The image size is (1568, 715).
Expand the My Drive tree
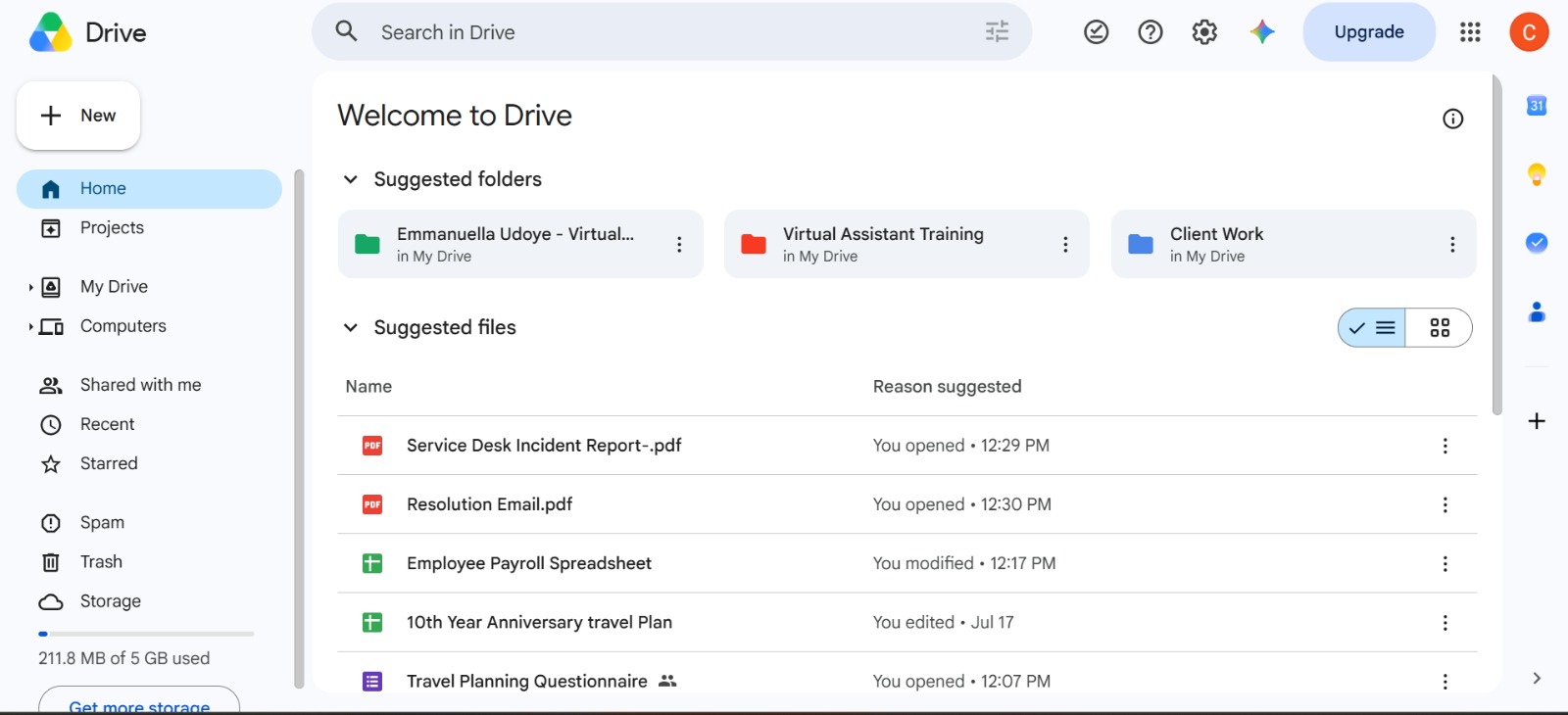tap(30, 287)
